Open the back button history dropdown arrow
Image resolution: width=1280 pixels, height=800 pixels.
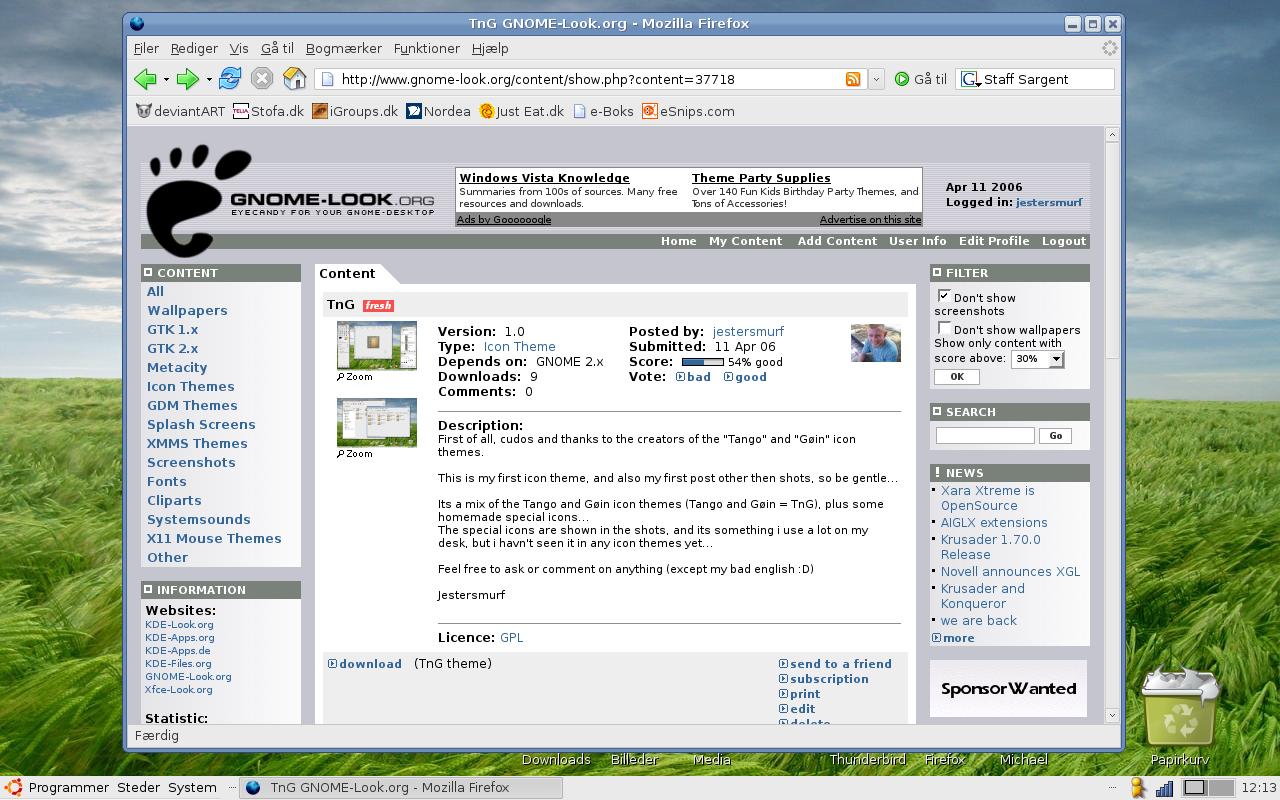coord(166,79)
